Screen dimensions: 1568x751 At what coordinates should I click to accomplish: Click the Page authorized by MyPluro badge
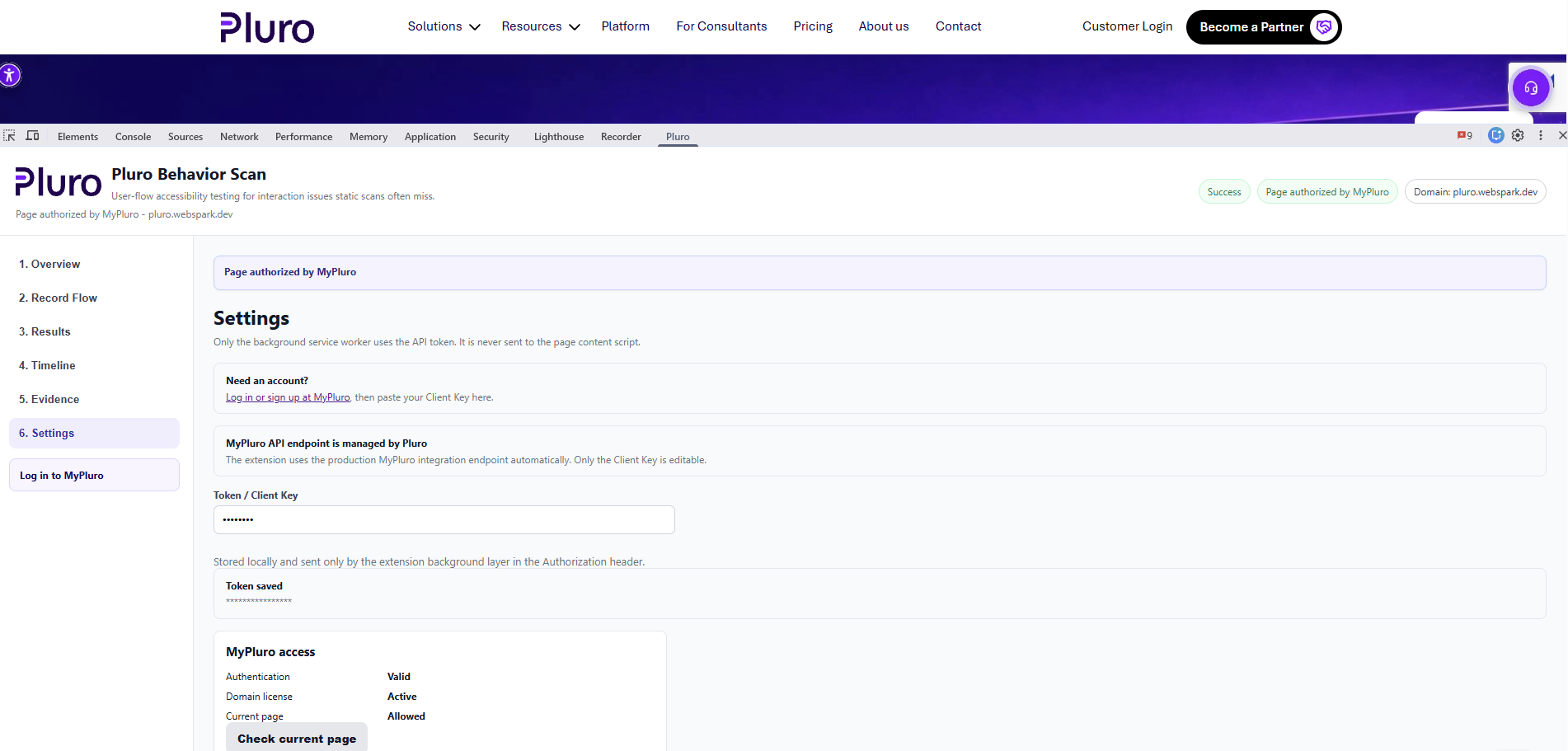(x=1327, y=192)
